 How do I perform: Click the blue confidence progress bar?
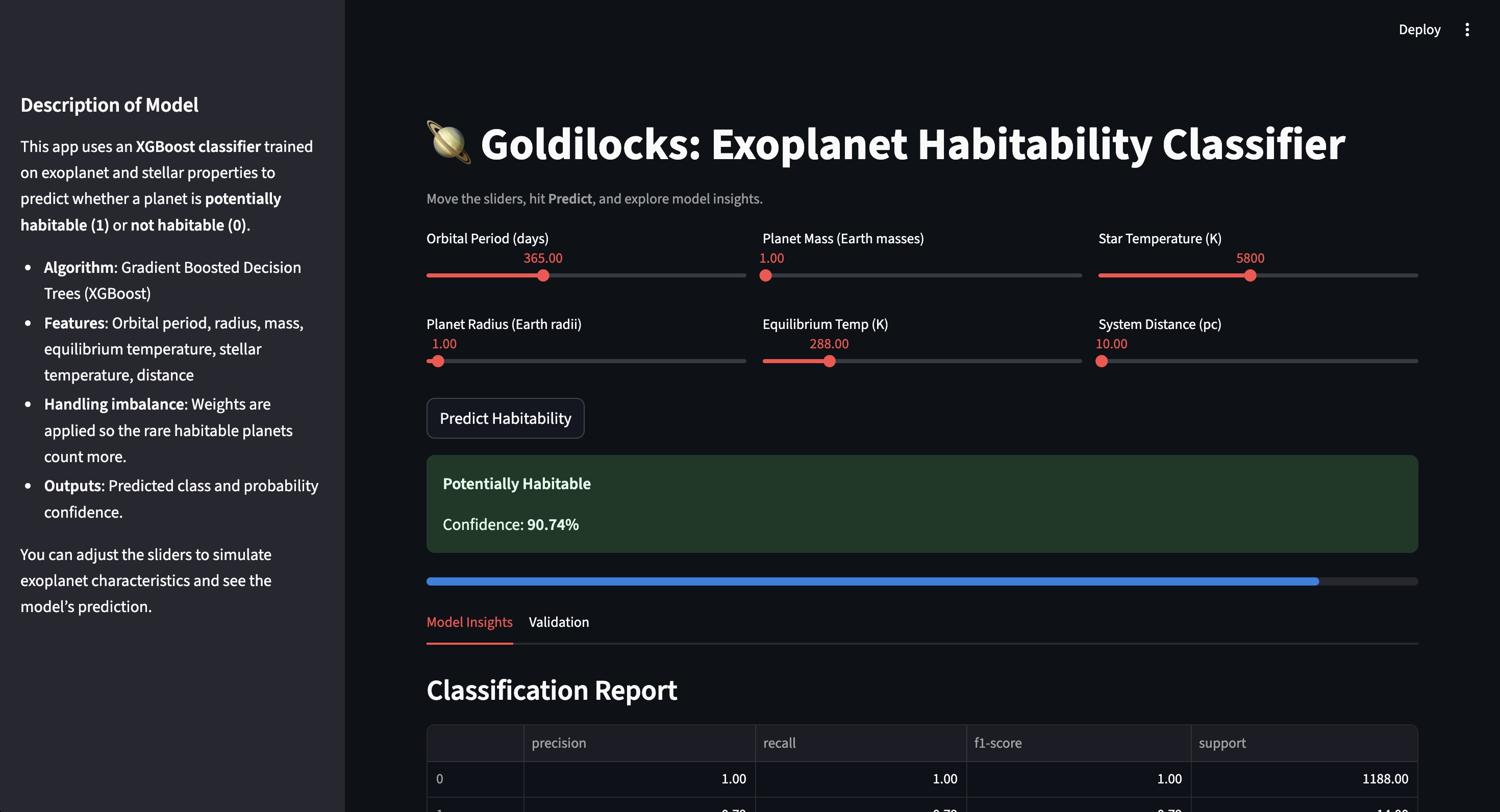point(872,581)
